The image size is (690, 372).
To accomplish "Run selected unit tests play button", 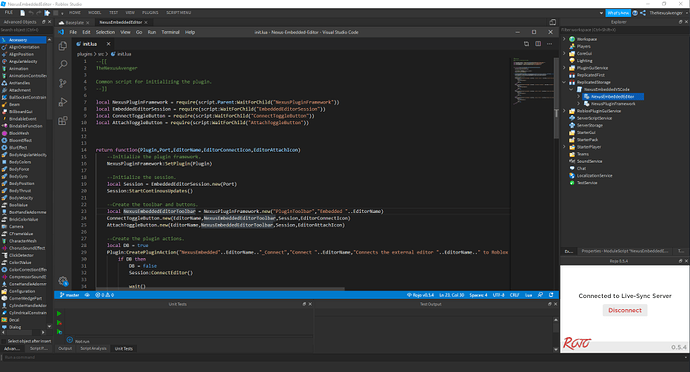I will (x=59, y=331).
